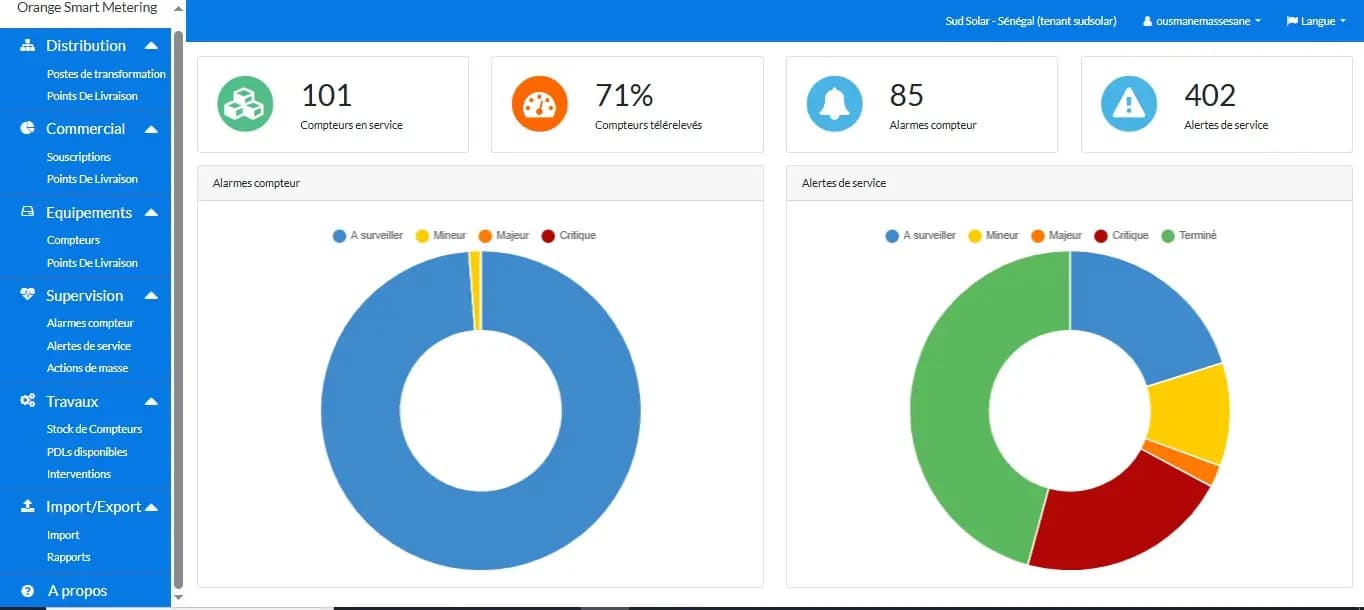Open Actions de masse page
Viewport: 1364px width, 610px height.
click(x=87, y=368)
